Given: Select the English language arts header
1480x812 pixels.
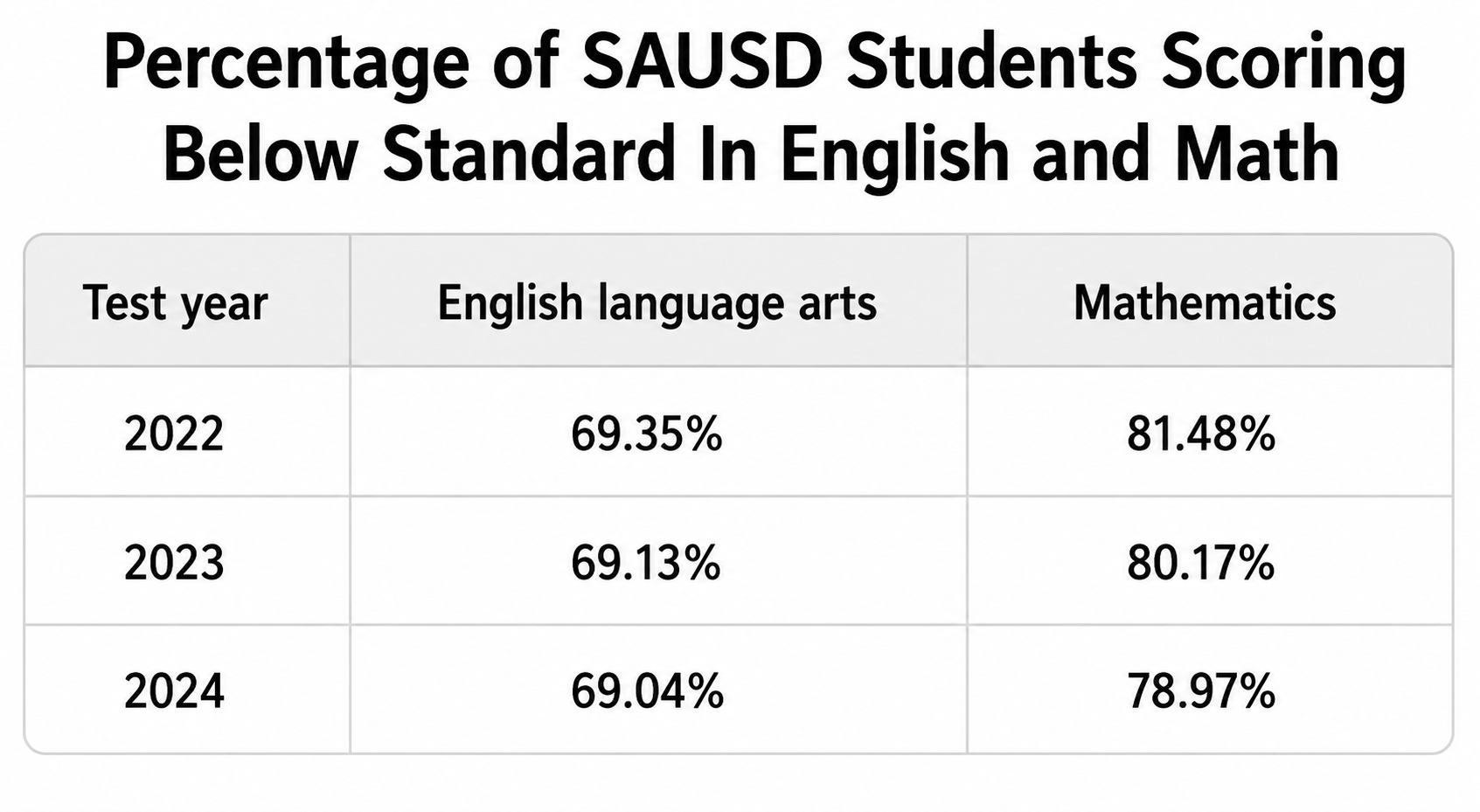Looking at the screenshot, I should (657, 304).
